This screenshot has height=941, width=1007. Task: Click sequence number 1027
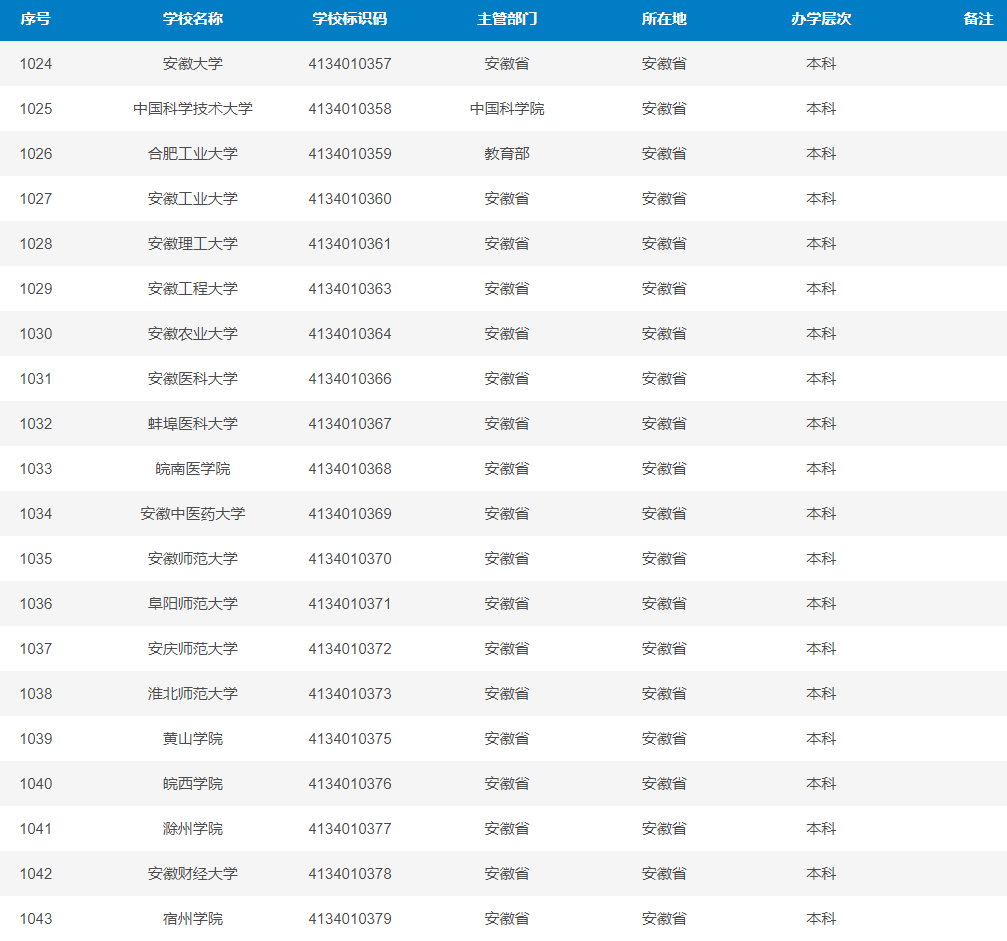pos(36,198)
